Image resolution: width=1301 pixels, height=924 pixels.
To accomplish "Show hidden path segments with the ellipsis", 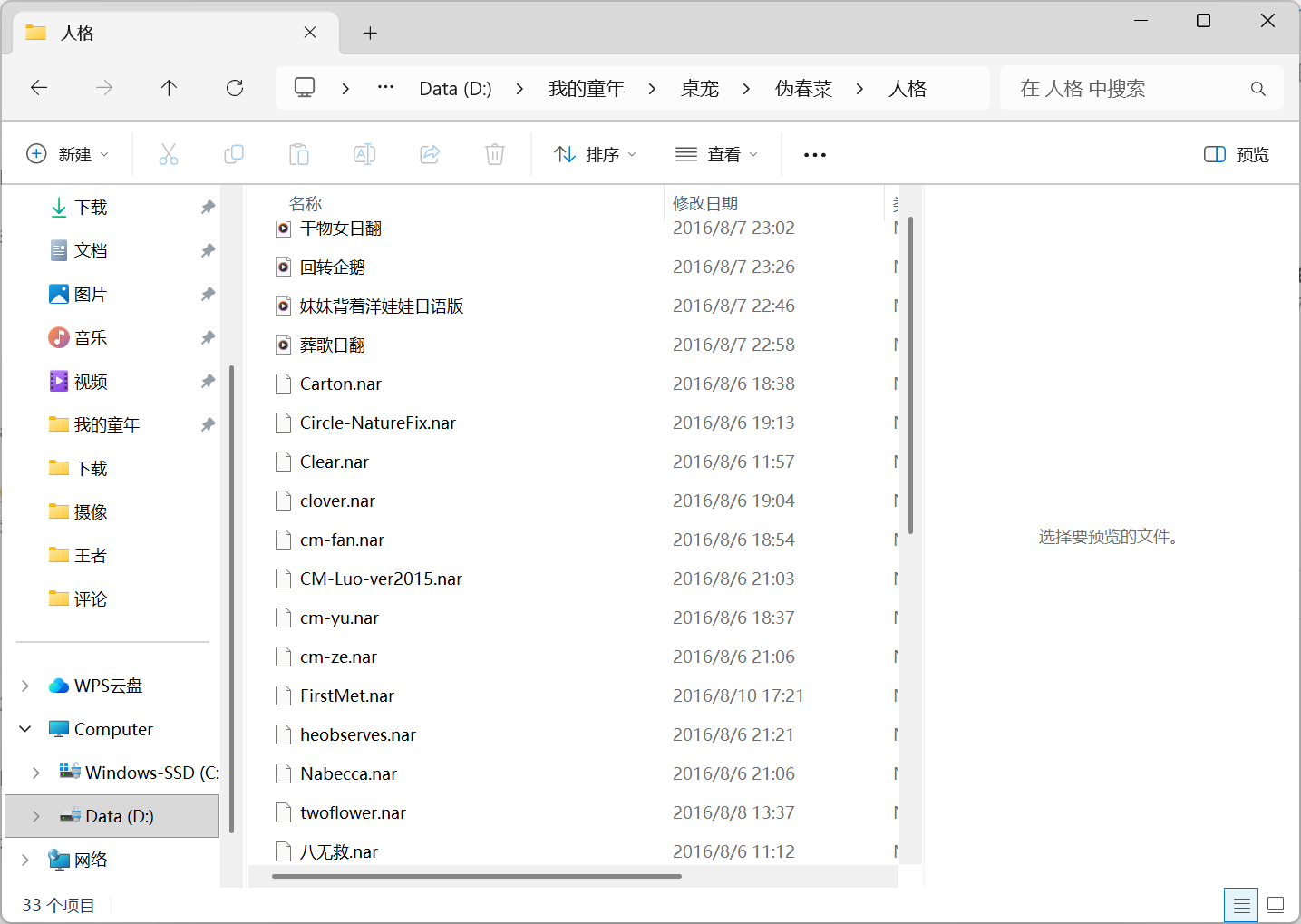I will (x=385, y=88).
